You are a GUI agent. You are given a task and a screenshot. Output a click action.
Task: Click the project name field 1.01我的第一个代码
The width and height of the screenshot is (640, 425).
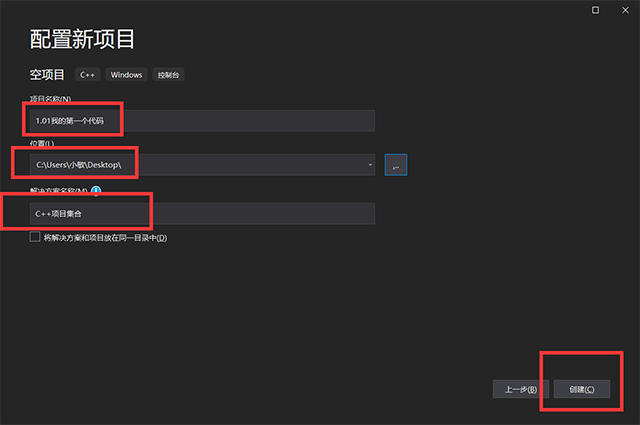pyautogui.click(x=202, y=121)
